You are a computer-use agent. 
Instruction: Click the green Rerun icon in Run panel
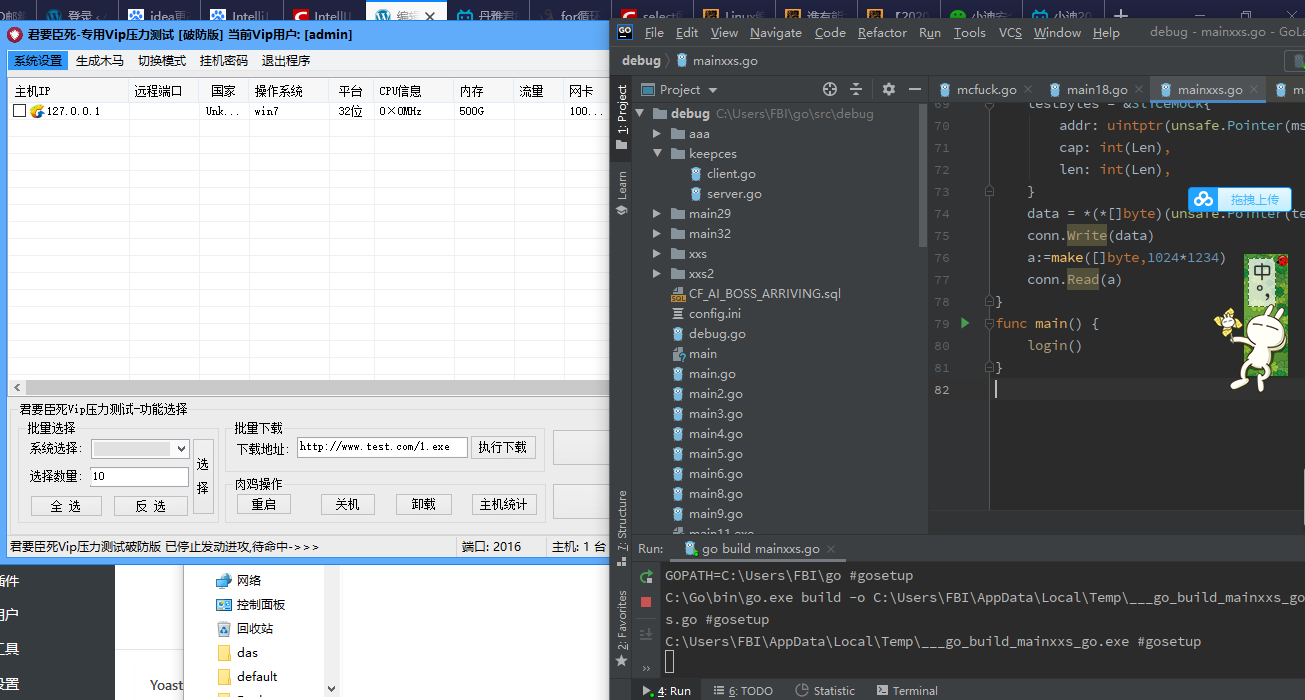(646, 576)
